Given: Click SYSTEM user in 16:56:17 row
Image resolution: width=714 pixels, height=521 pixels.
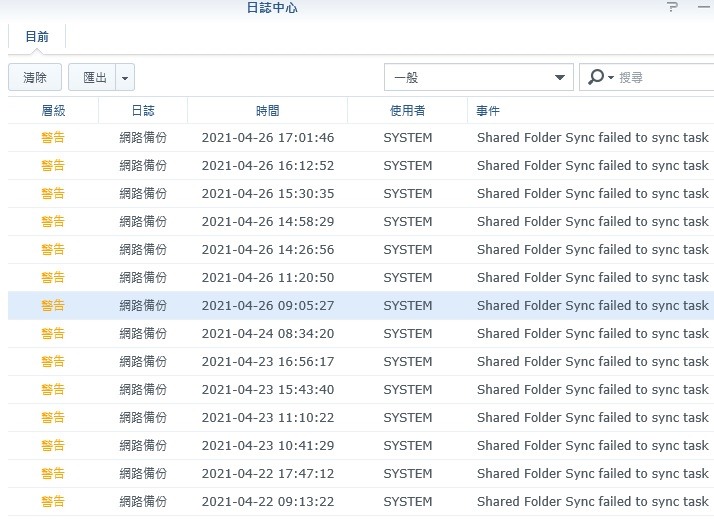Looking at the screenshot, I should (x=408, y=362).
